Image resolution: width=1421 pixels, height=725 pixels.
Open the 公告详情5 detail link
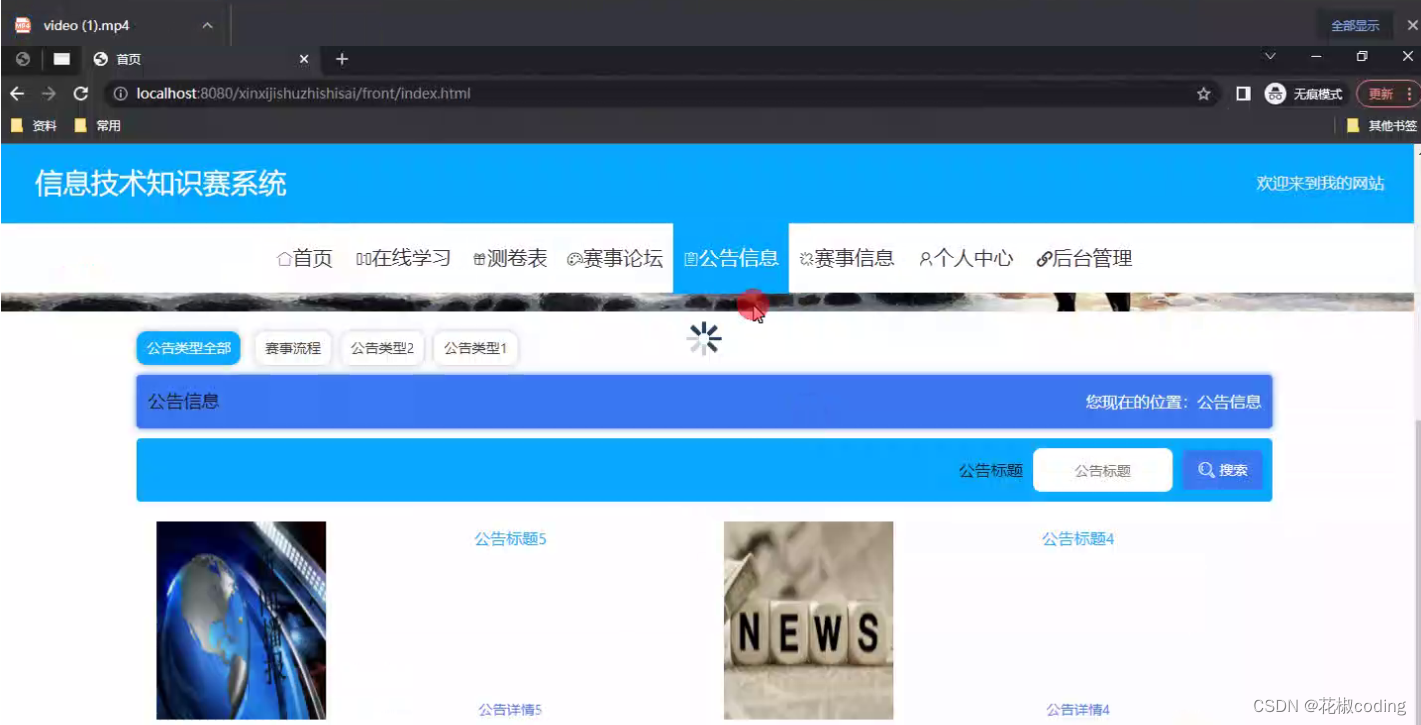pyautogui.click(x=510, y=708)
